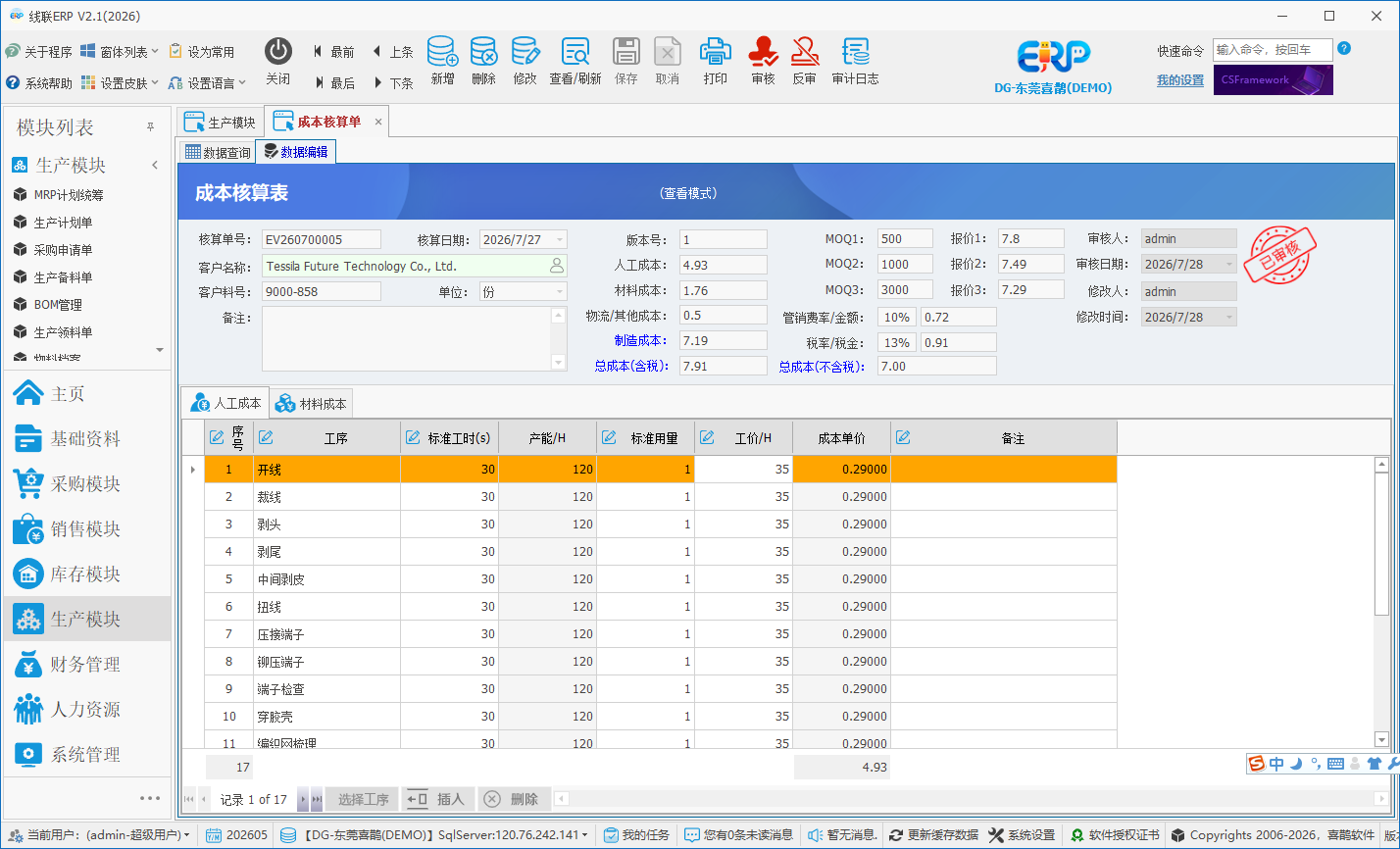Switch to the 数据查询 tab
Image resolution: width=1400 pixels, height=849 pixels.
point(218,152)
